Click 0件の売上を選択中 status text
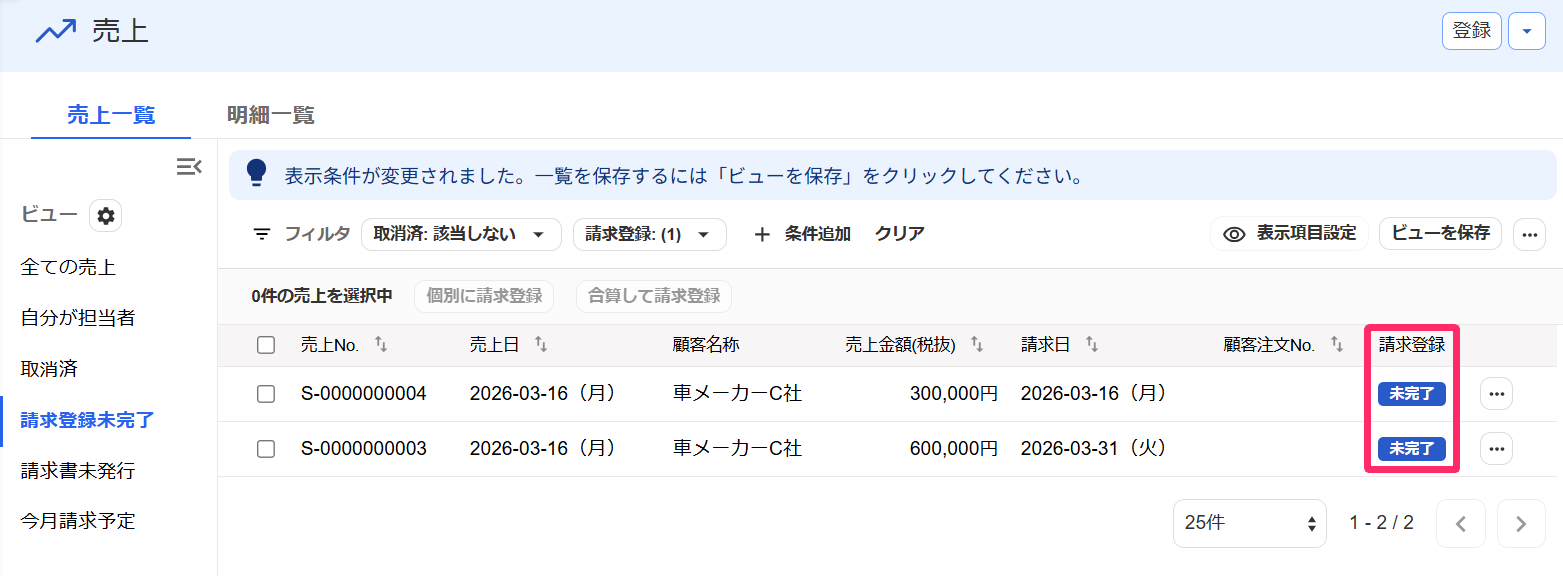1563x576 pixels. [x=322, y=296]
